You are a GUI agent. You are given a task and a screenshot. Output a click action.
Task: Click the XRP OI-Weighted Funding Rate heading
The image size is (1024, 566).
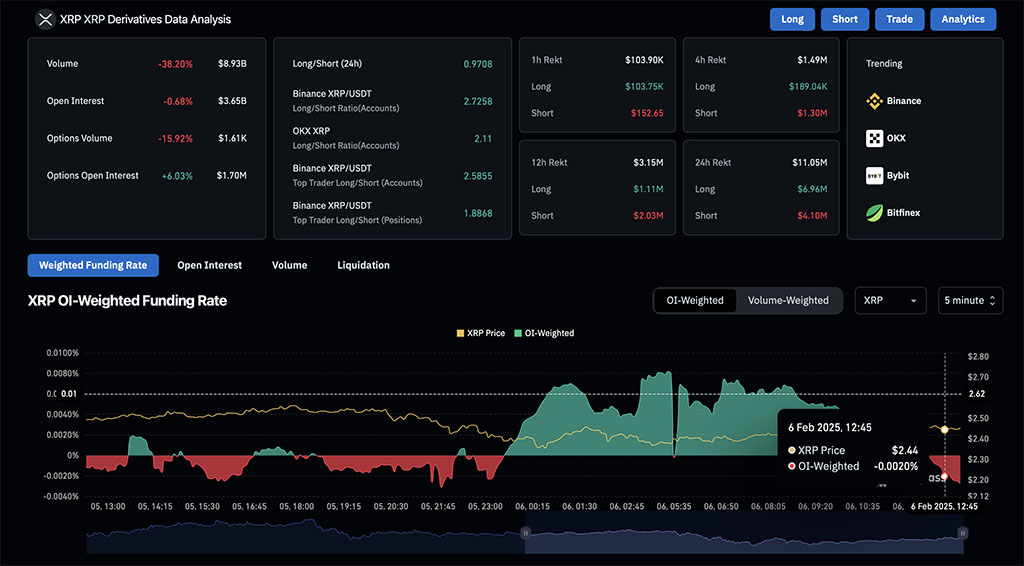[x=127, y=301]
